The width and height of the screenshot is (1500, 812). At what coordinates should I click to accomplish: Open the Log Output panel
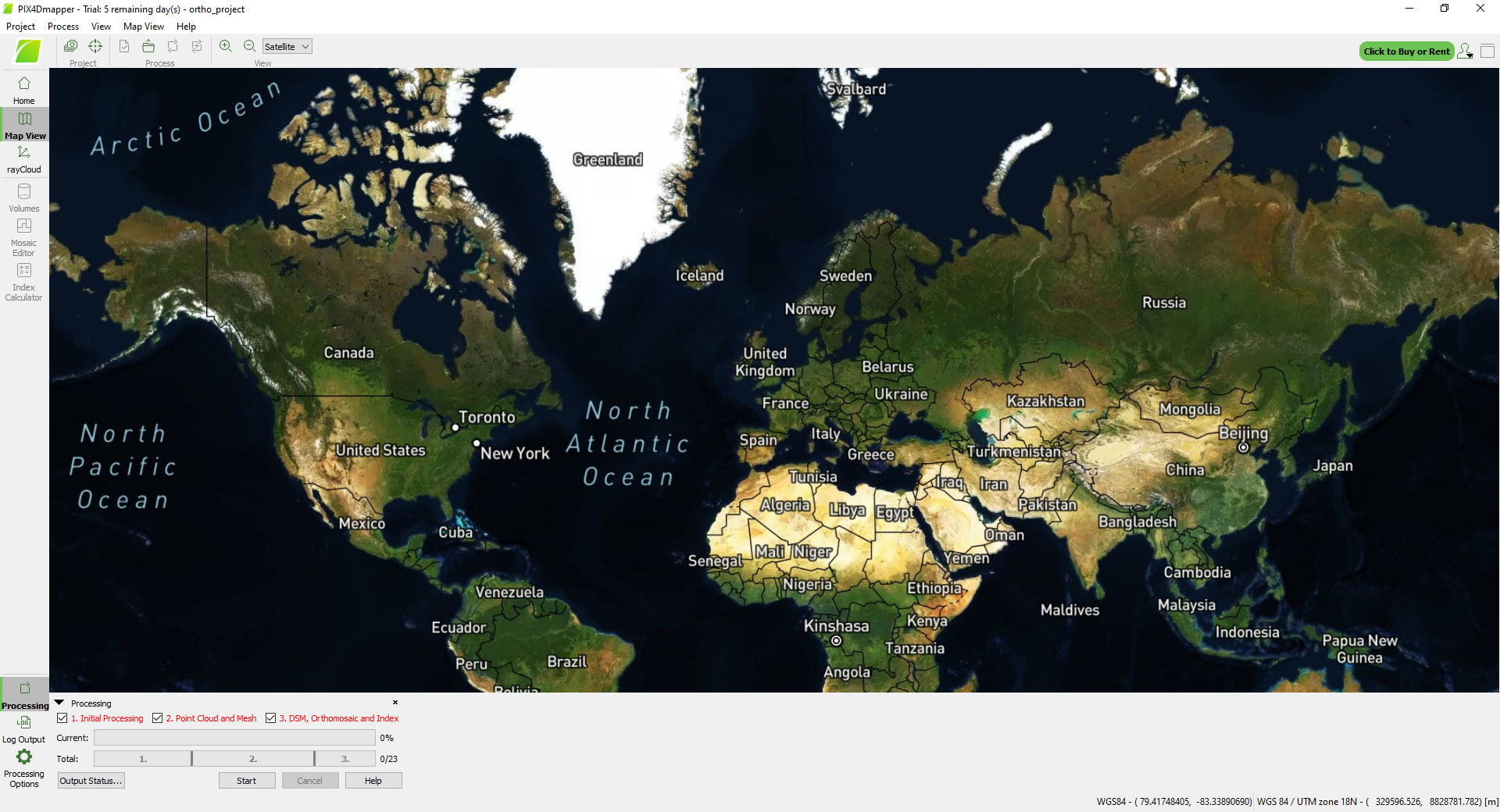click(24, 728)
